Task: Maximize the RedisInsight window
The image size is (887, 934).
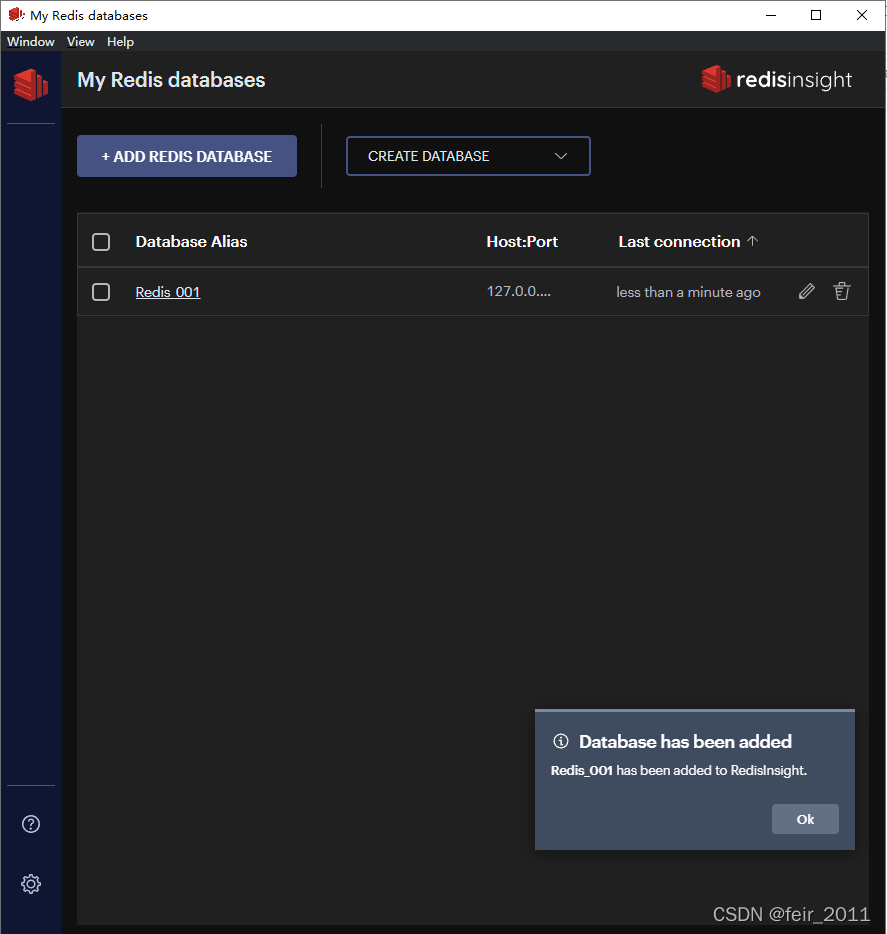Action: click(816, 15)
